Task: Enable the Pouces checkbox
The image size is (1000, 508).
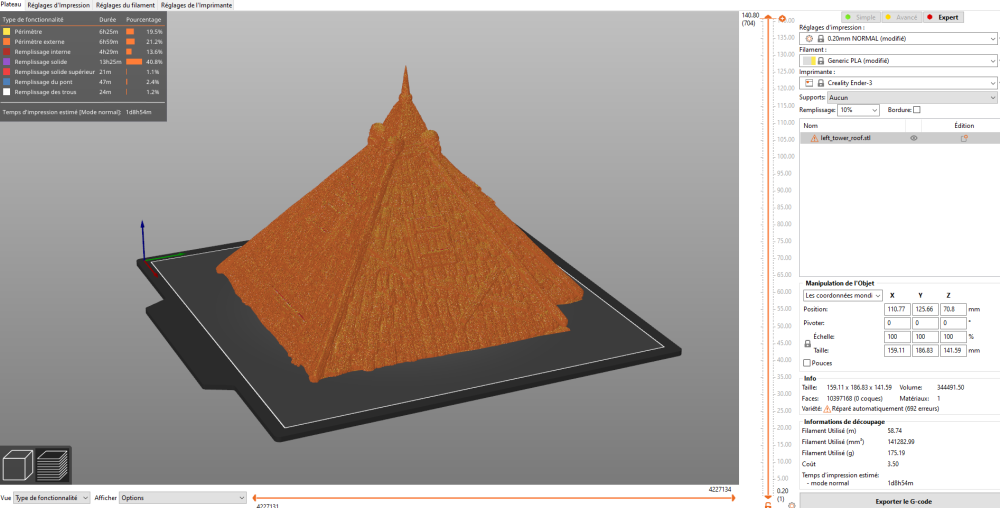Action: 807,363
